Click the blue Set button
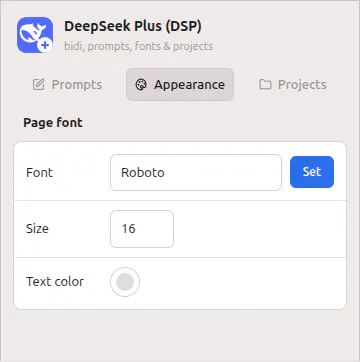This screenshot has width=360, height=362. coord(312,172)
